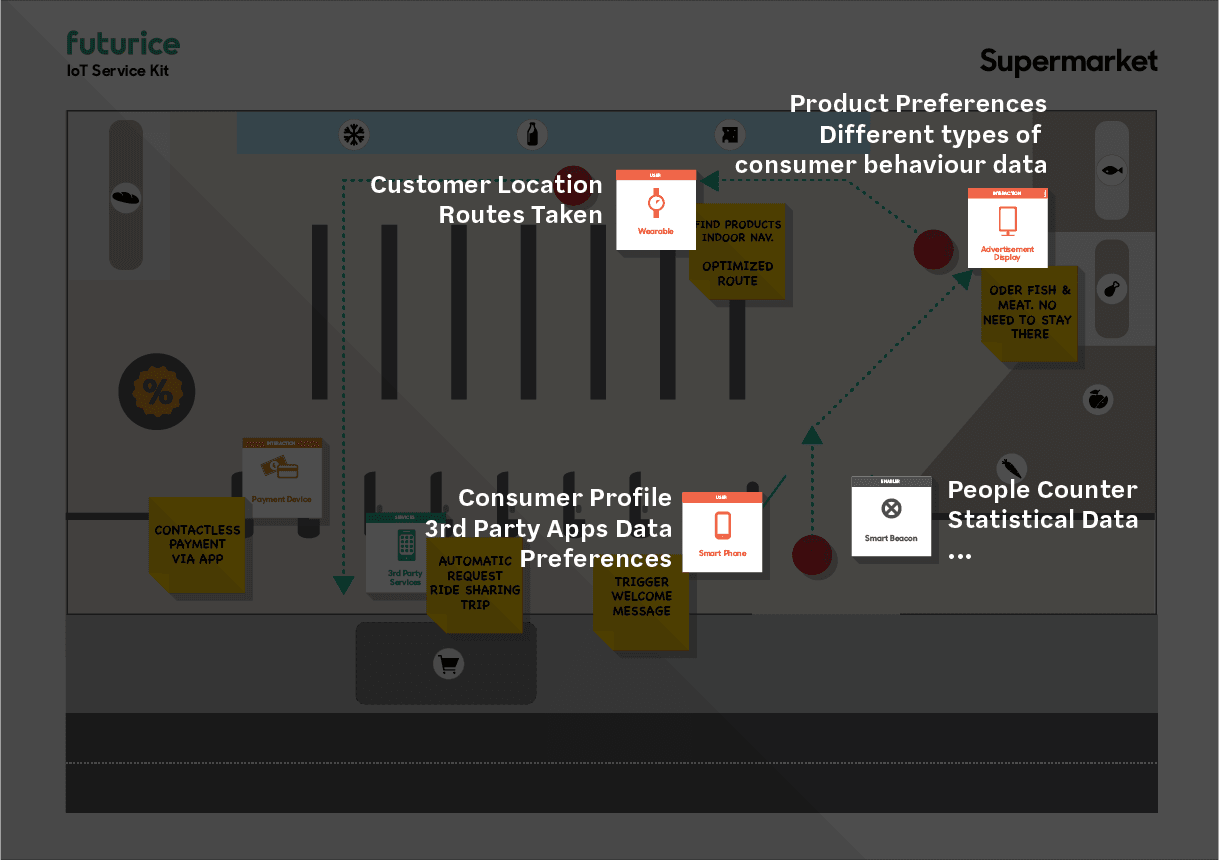The height and width of the screenshot is (860, 1219).
Task: Toggle the red beacon near Advertisement Display
Action: pyautogui.click(x=934, y=250)
